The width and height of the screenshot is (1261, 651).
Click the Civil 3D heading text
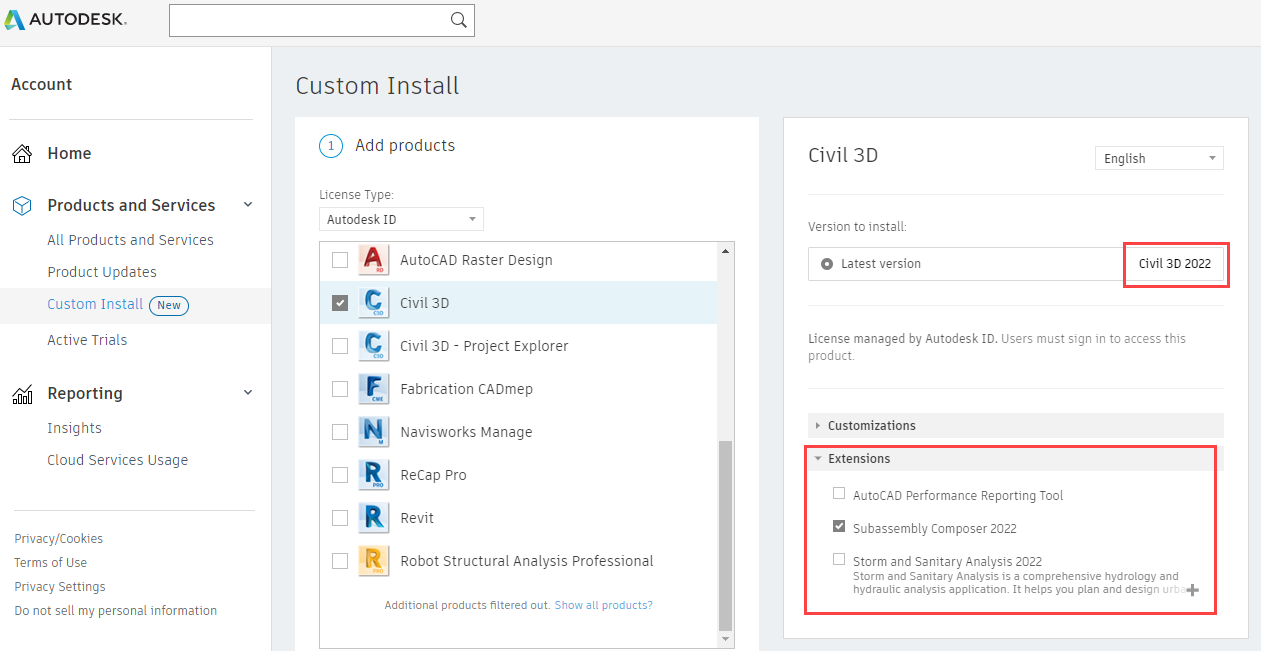click(x=843, y=155)
